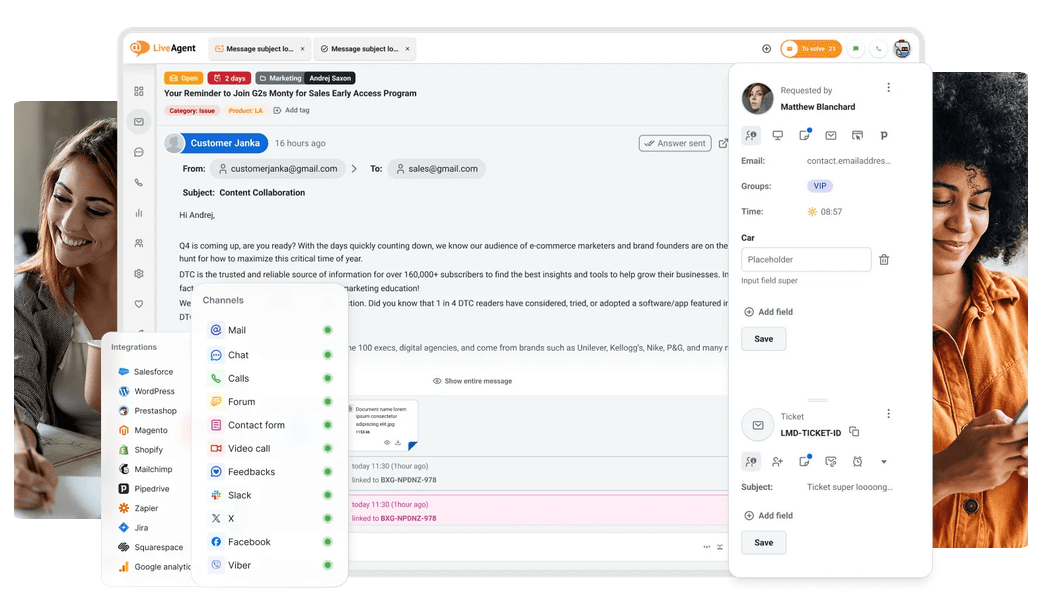Open the Pipedrive P icon in contact panel
Screen dimensions: 1043x610
(884, 135)
